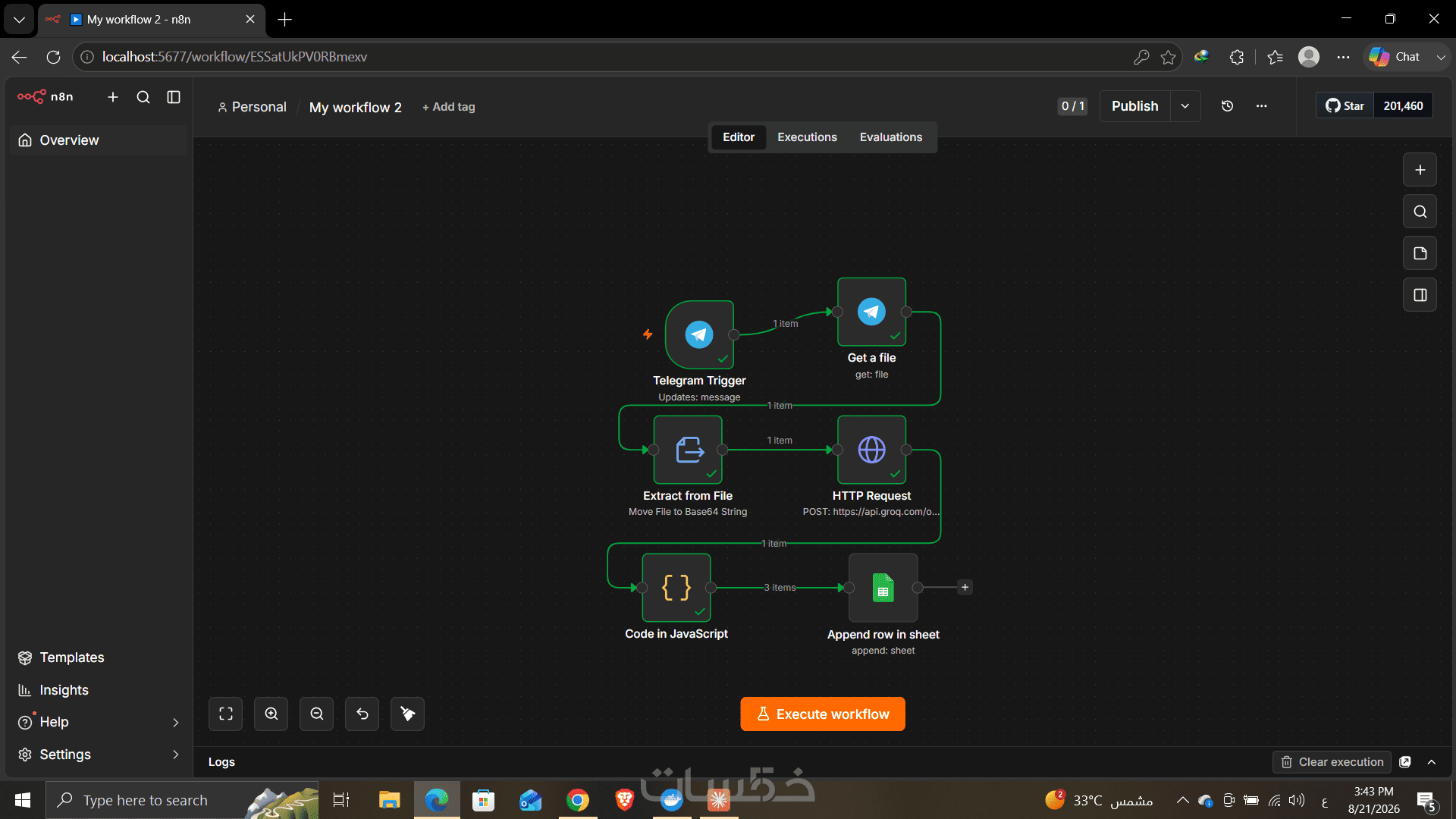Switch to the Executions tab
This screenshot has width=1456, height=819.
(807, 137)
